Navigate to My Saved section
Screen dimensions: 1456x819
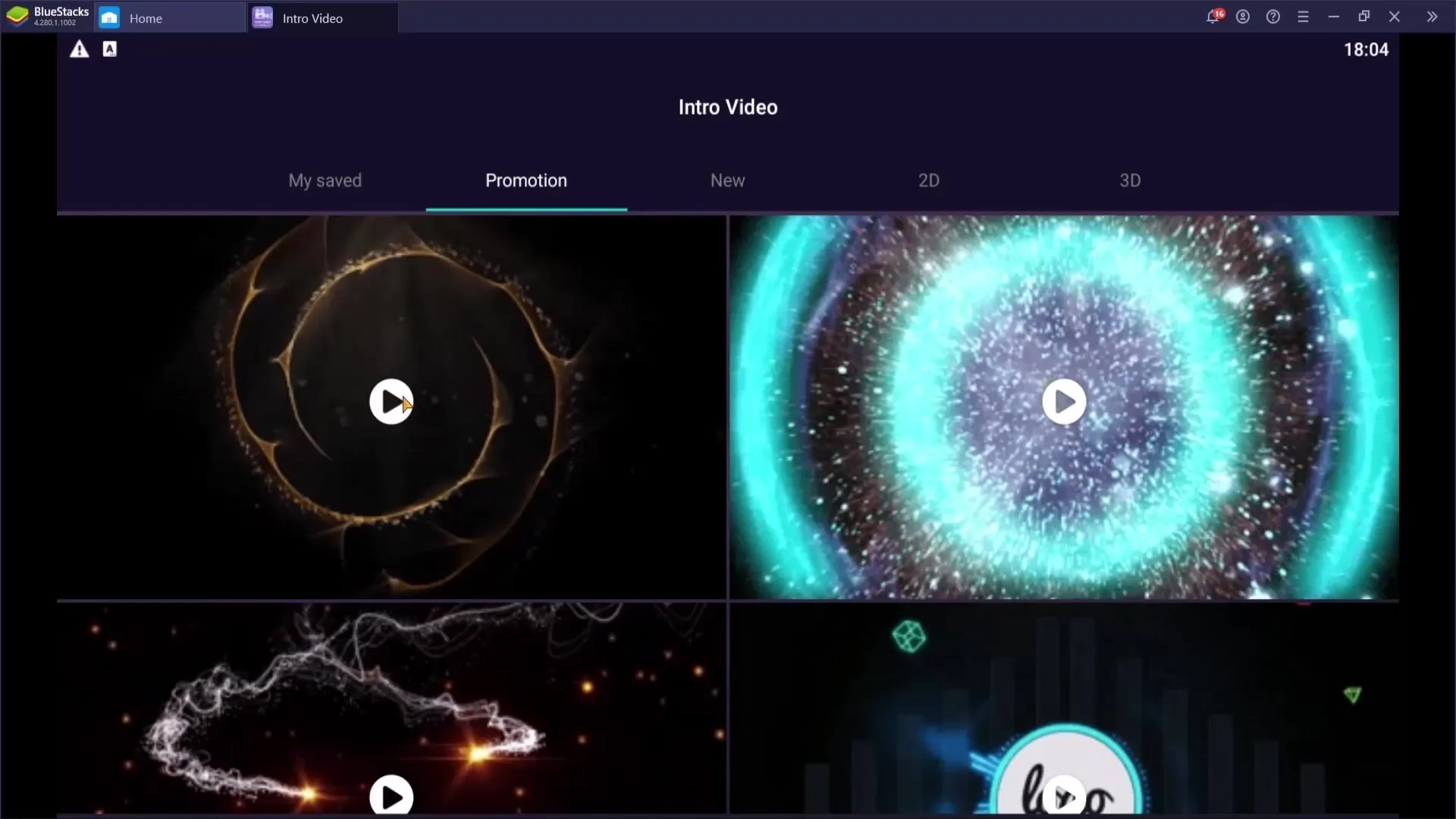(325, 180)
